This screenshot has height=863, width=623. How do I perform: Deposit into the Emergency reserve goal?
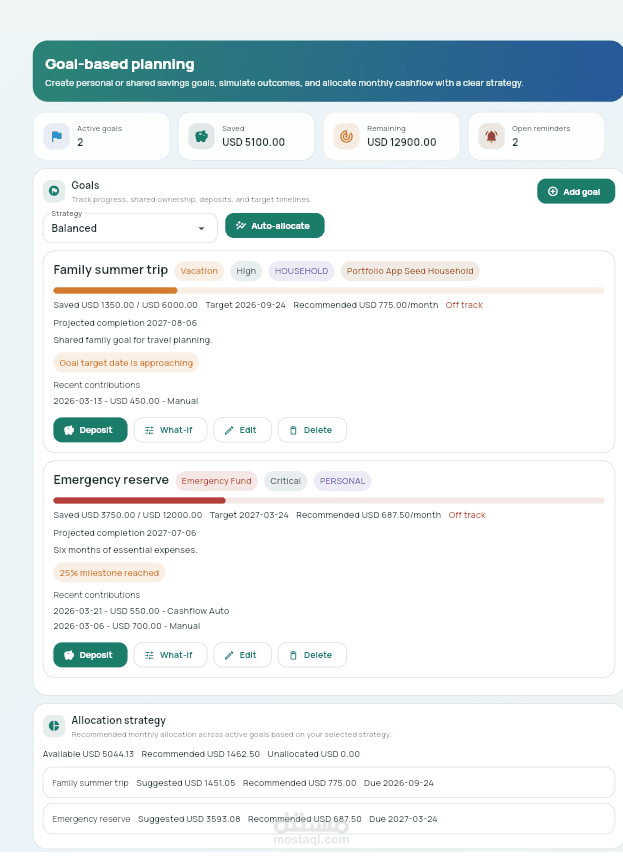(90, 655)
